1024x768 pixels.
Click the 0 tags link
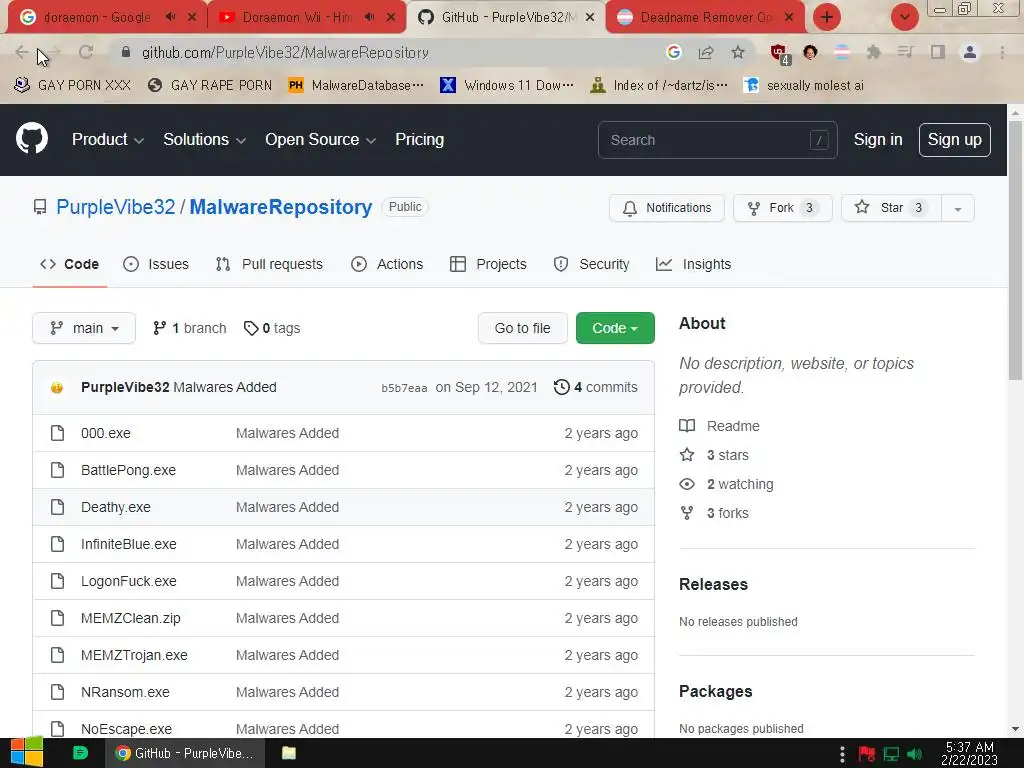[x=272, y=328]
